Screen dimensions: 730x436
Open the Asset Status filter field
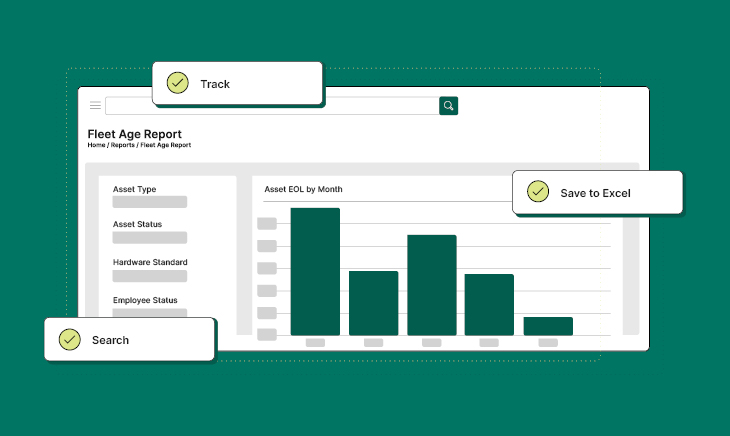149,238
